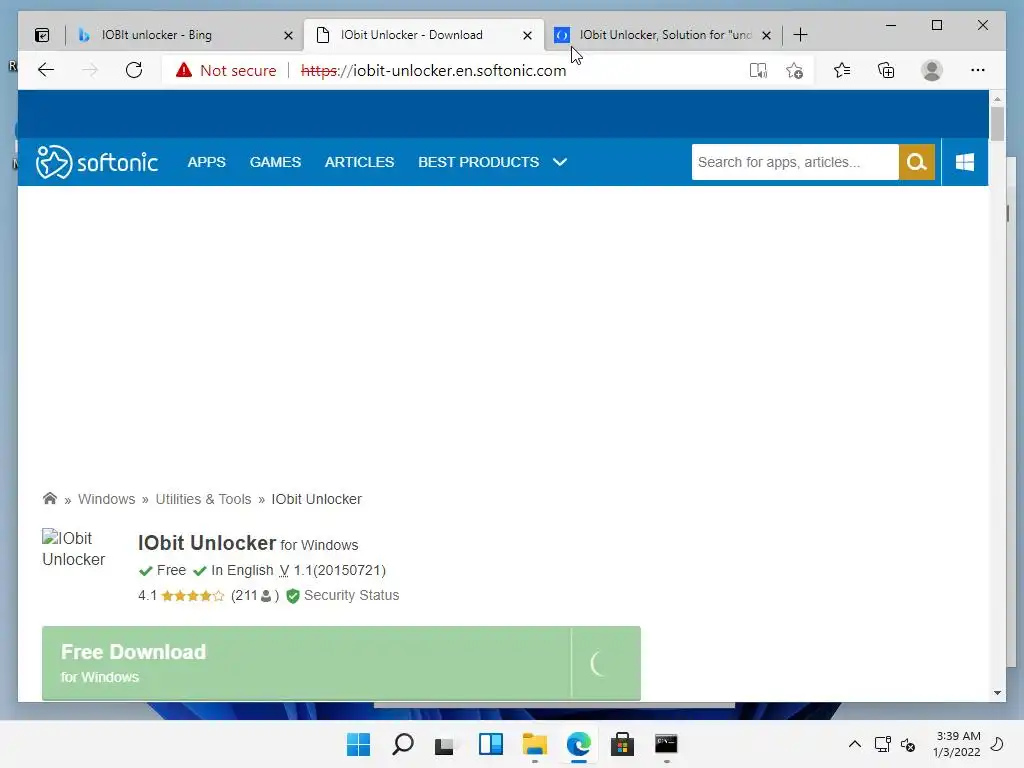The height and width of the screenshot is (768, 1024).
Task: Open the GAMES menu
Action: click(275, 162)
